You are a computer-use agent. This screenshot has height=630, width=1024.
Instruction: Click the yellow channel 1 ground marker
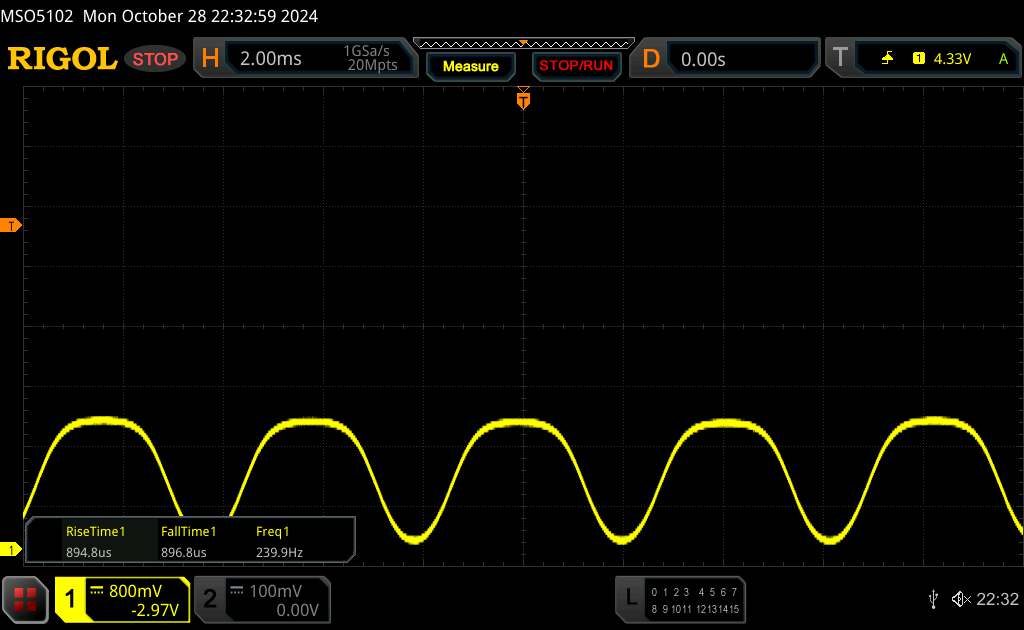tap(10, 550)
